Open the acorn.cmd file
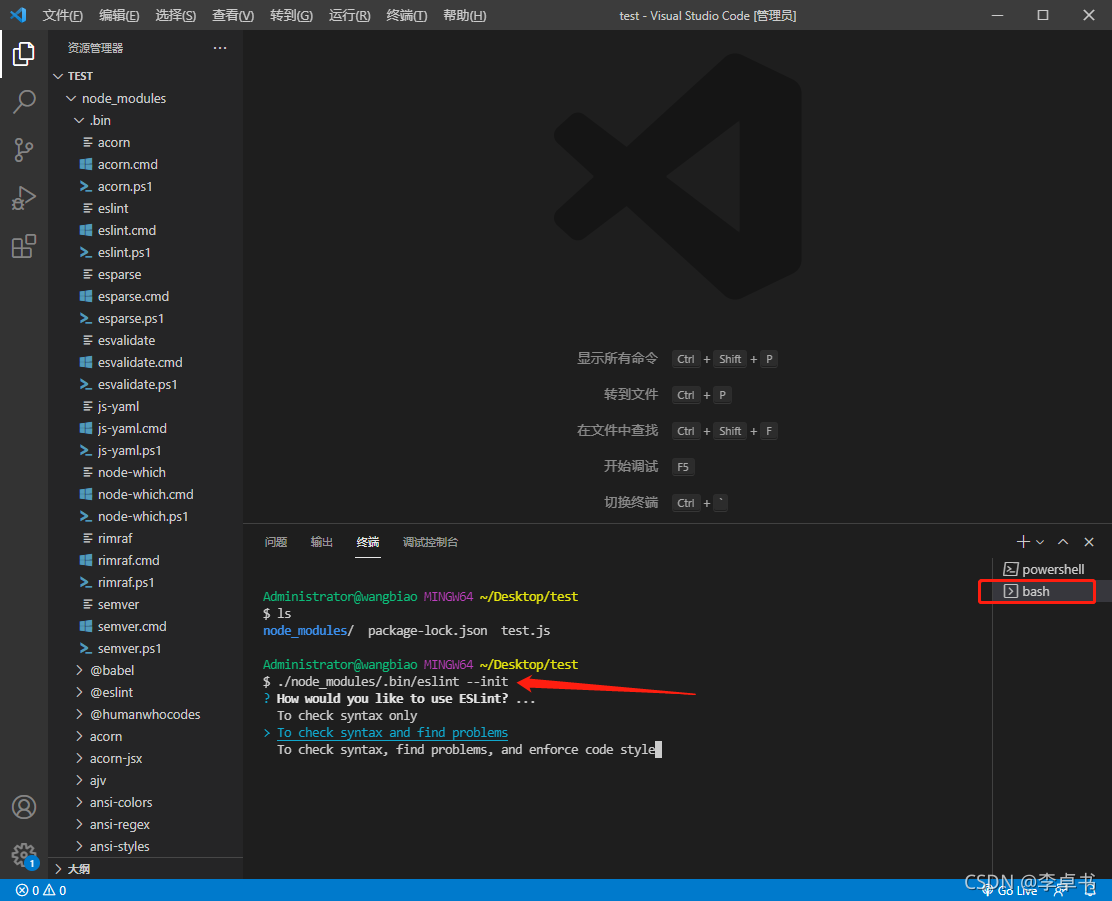 (x=128, y=164)
